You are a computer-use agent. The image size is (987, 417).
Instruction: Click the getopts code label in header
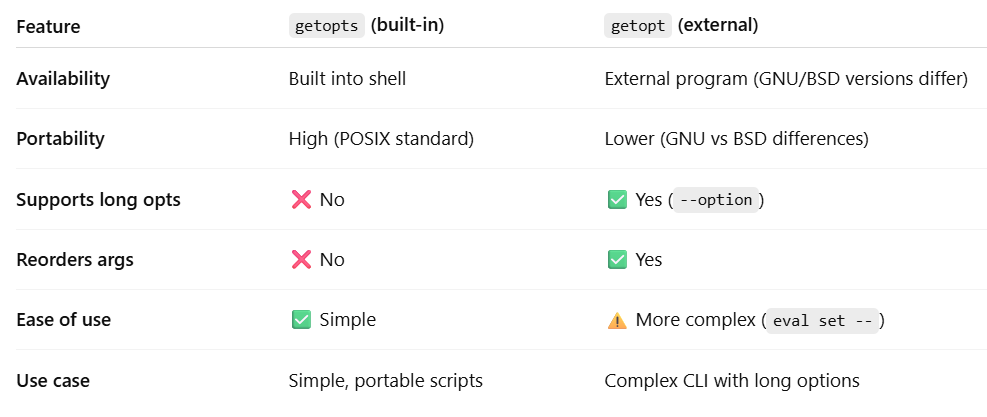click(327, 26)
